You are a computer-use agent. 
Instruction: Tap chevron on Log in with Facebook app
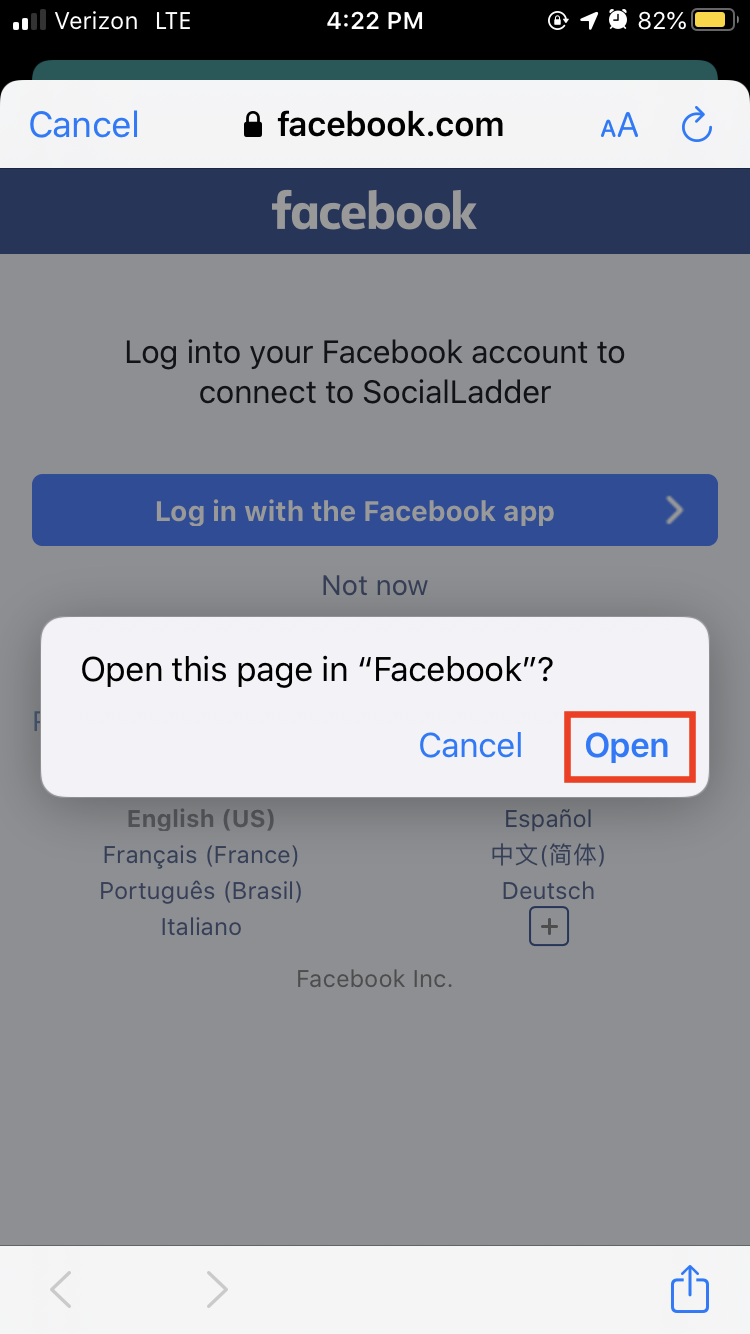[x=675, y=511]
